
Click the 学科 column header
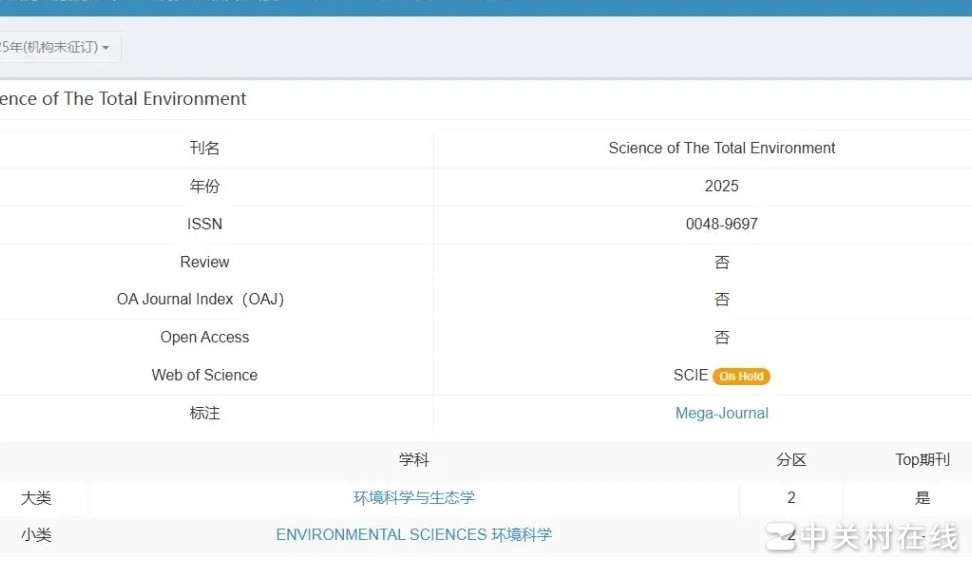click(x=414, y=460)
